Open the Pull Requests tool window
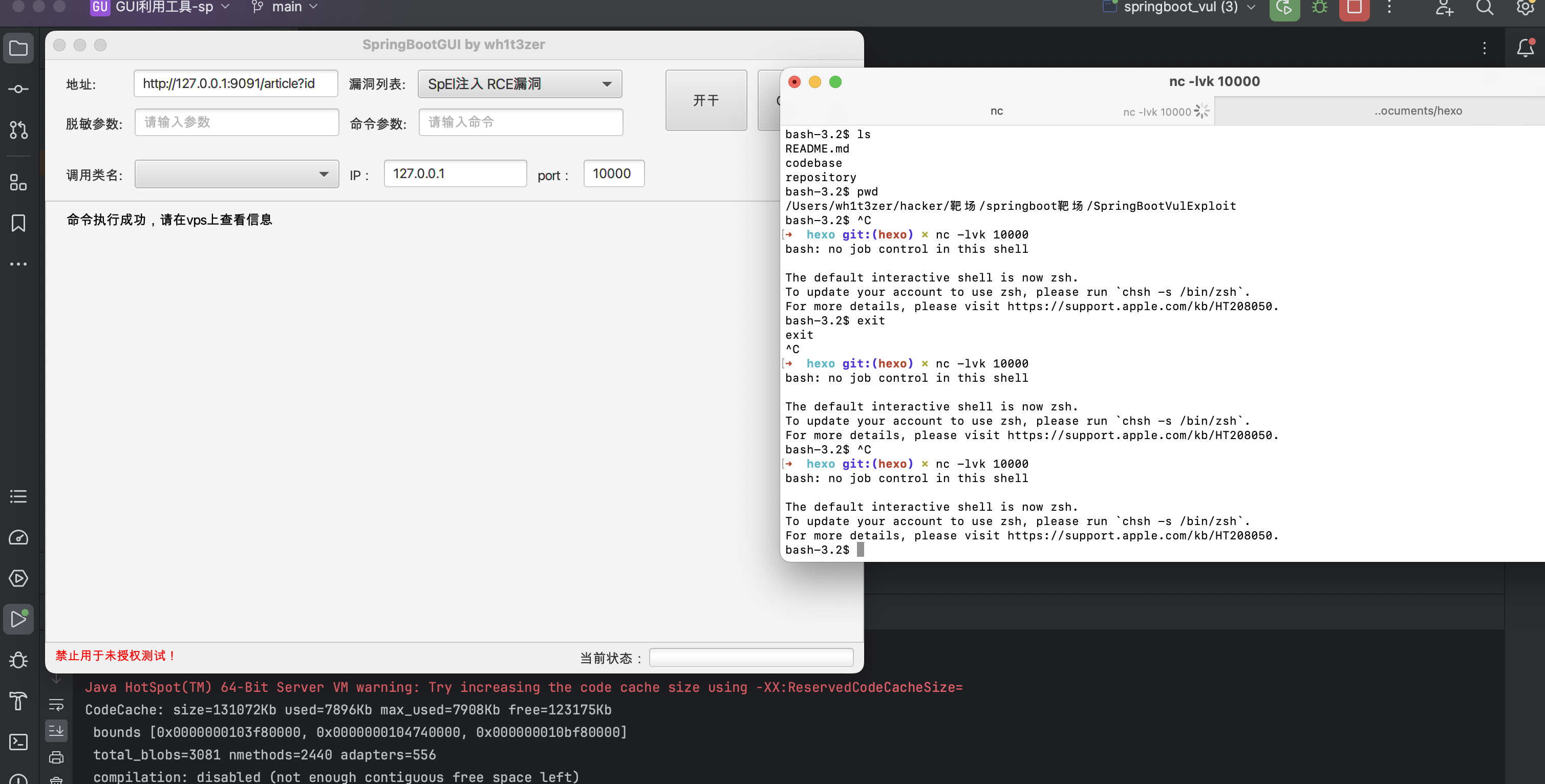 (x=18, y=130)
